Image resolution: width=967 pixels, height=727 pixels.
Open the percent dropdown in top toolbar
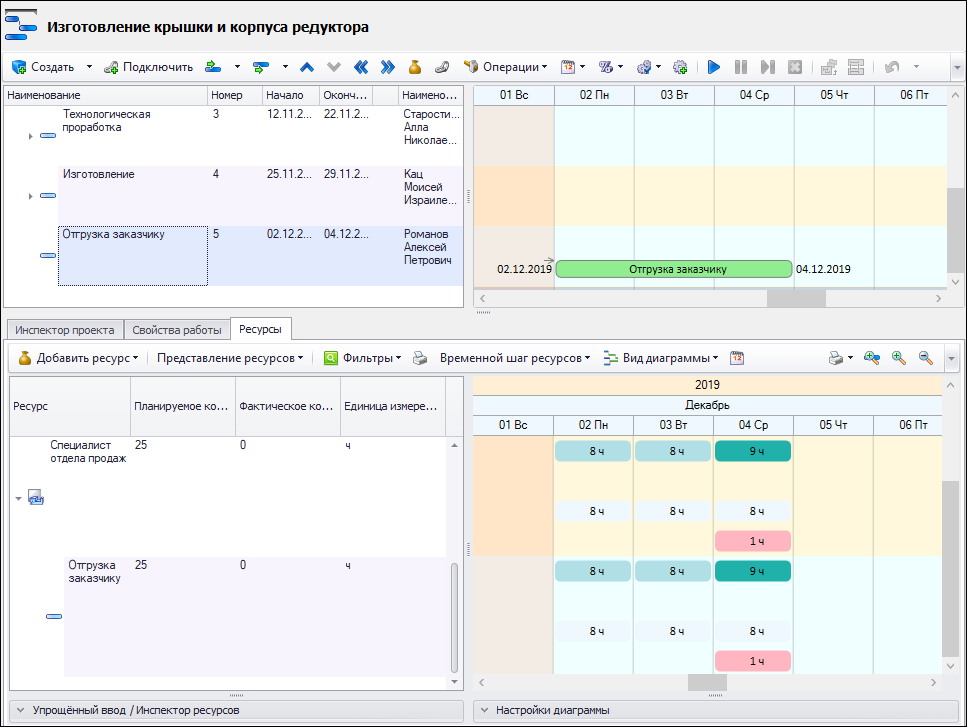click(620, 67)
